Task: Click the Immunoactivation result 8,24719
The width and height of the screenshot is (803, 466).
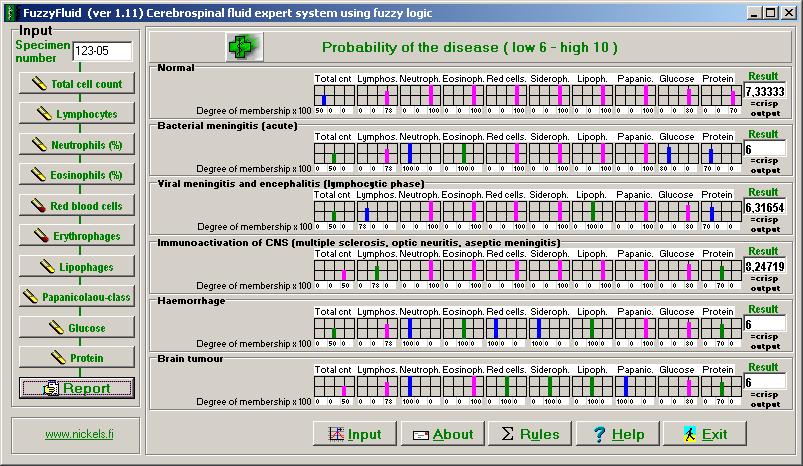Action: point(765,266)
